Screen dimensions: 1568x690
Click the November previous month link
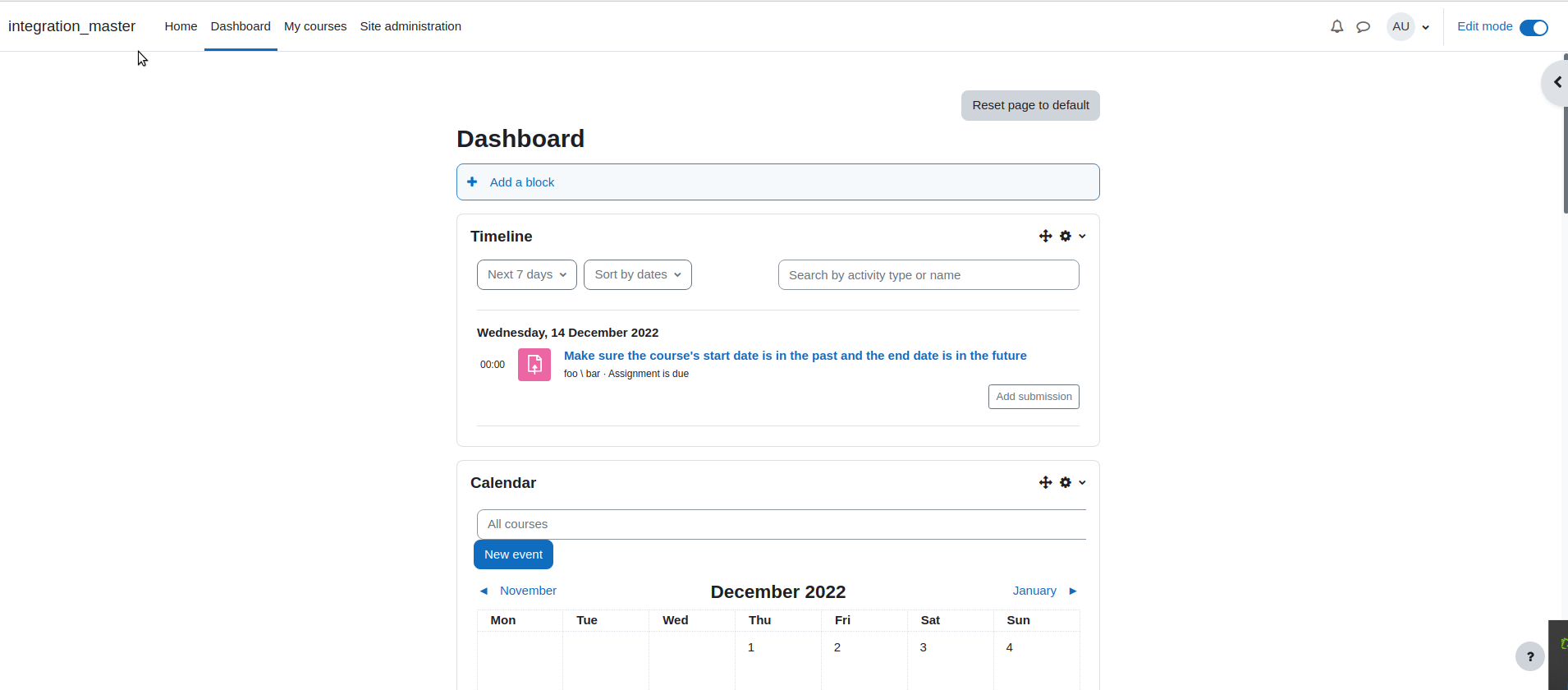[528, 591]
